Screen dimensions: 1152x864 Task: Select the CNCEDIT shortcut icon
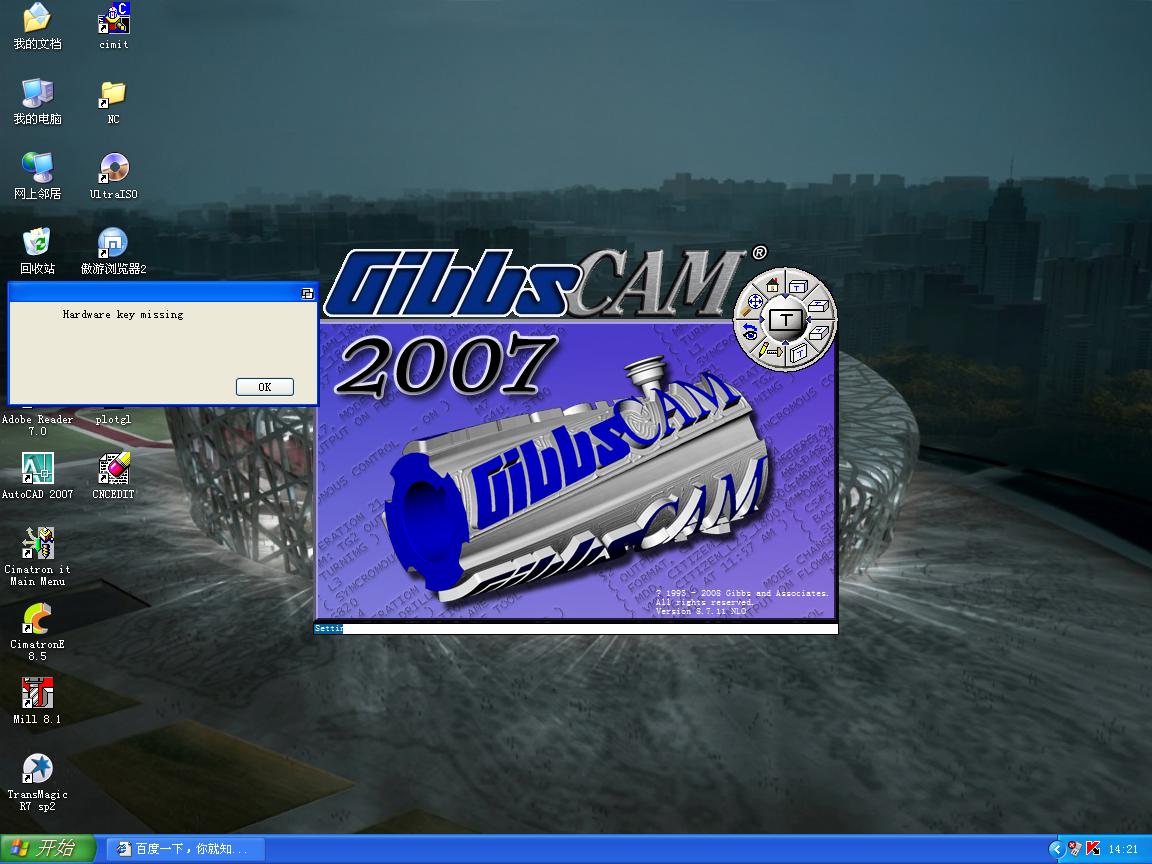(x=113, y=468)
